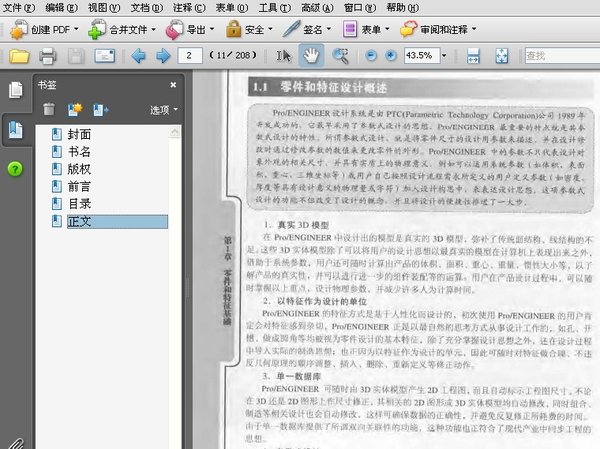Show the pages thumbnail panel icon

click(x=15, y=90)
